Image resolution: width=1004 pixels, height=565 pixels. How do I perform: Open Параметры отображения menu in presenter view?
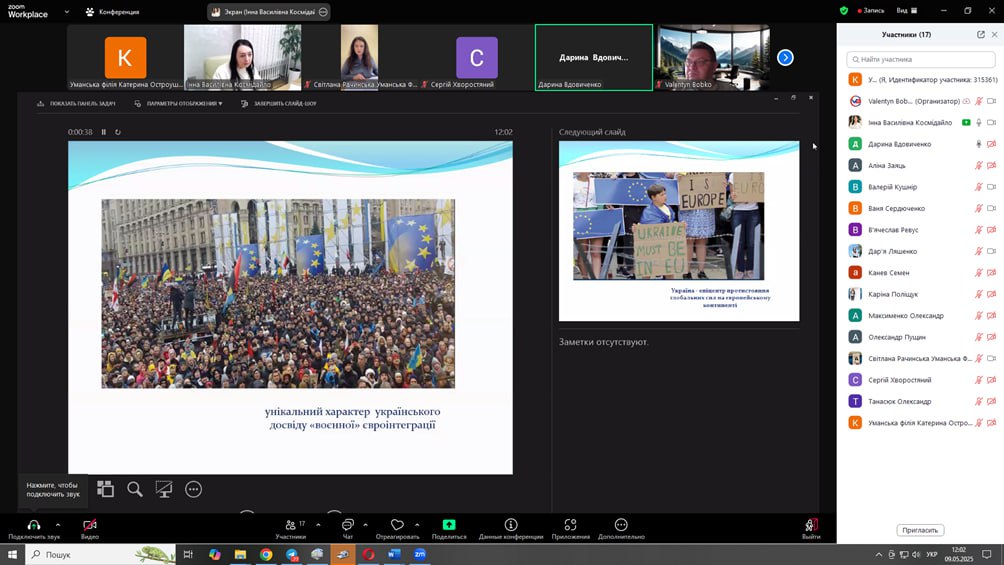(184, 103)
